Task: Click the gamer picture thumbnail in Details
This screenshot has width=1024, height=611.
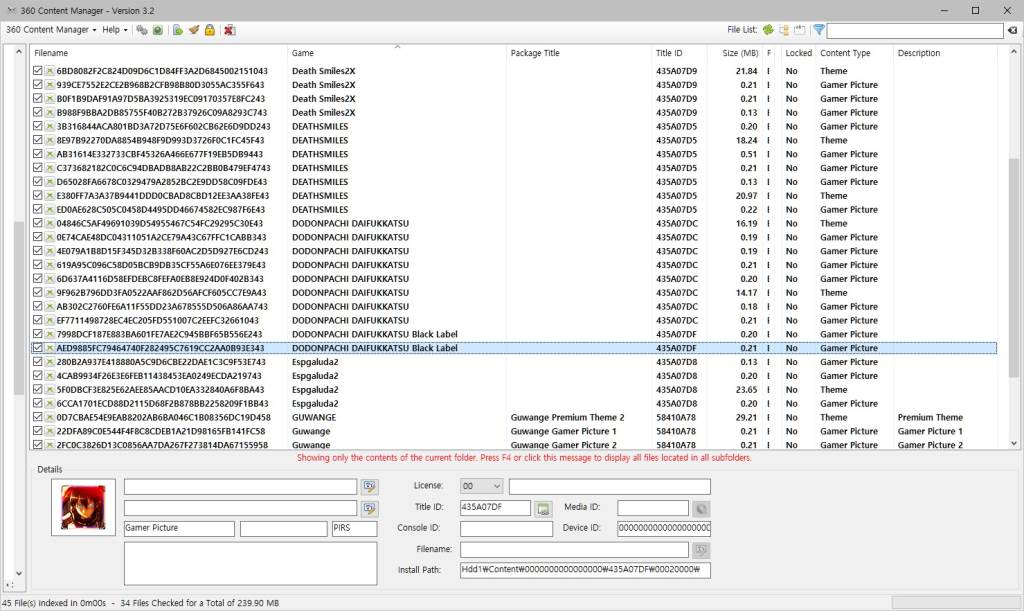Action: 83,507
